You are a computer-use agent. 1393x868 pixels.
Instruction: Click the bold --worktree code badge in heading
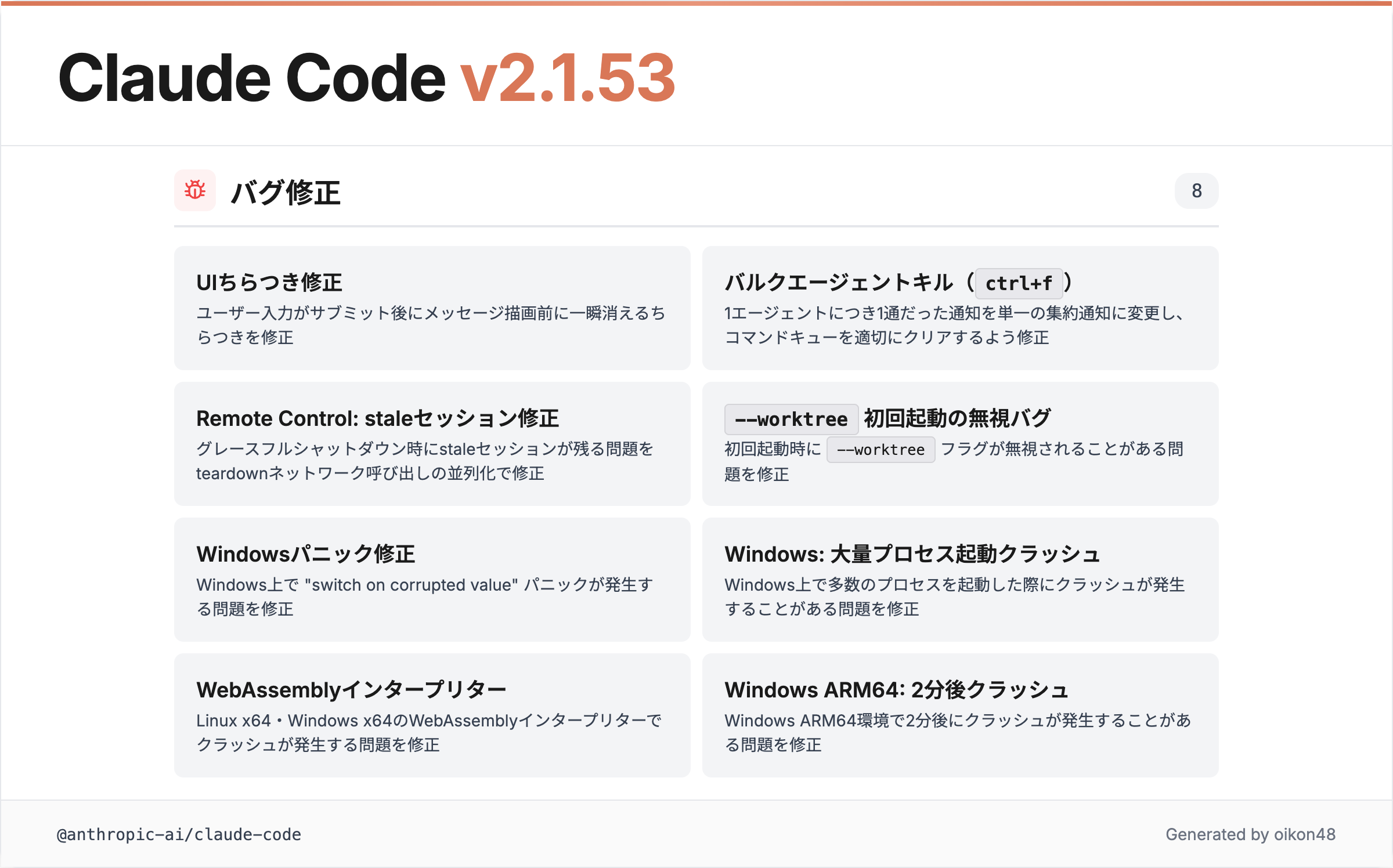(791, 419)
